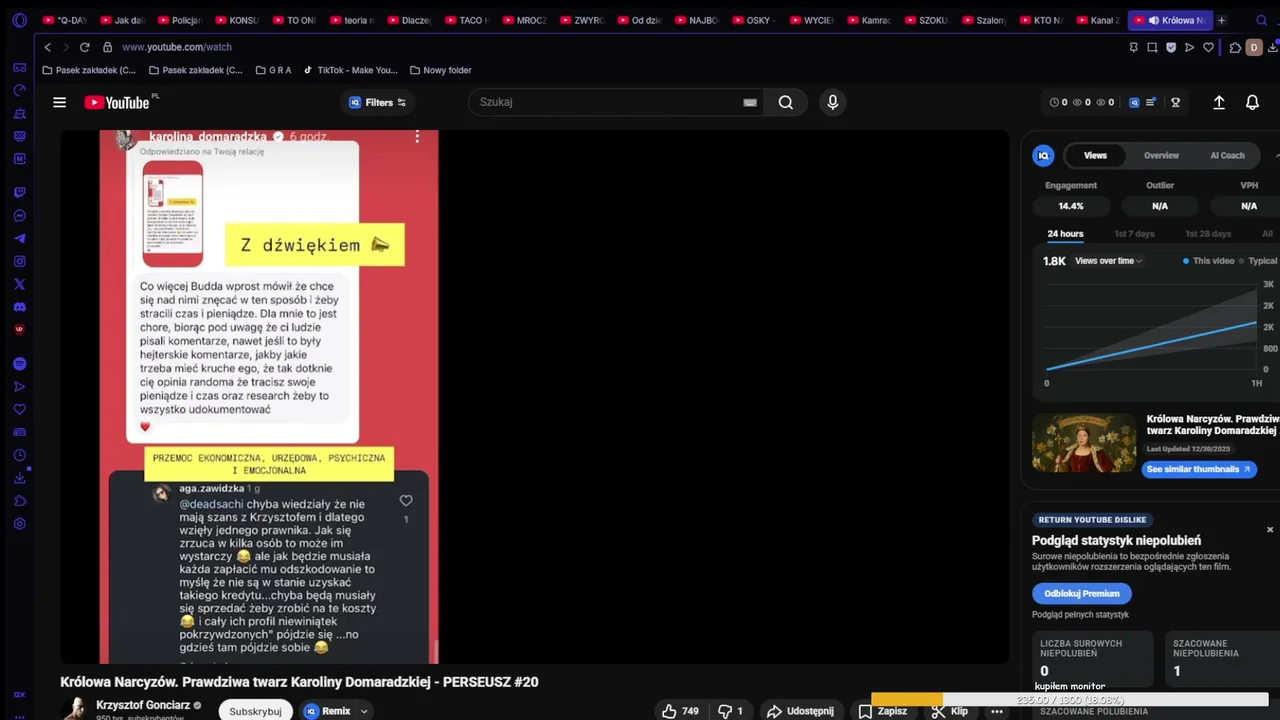
Task: Close the Return YouTube Dislike panel
Action: coord(1270,530)
